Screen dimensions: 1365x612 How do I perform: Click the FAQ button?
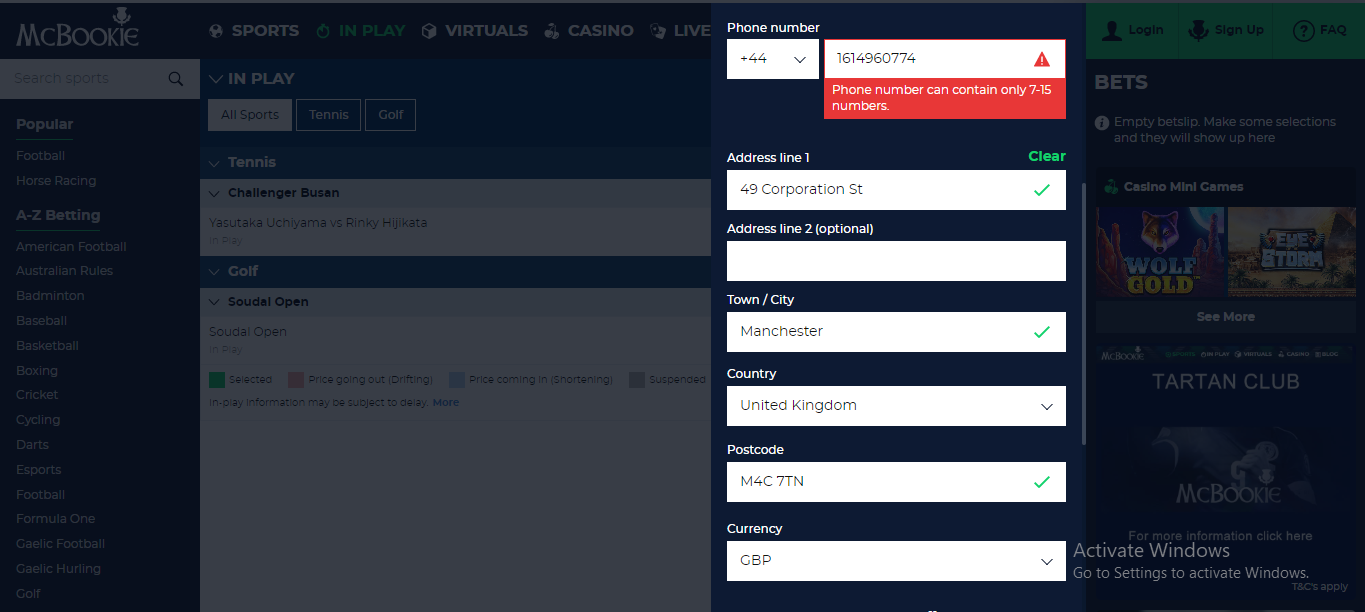coord(1320,30)
